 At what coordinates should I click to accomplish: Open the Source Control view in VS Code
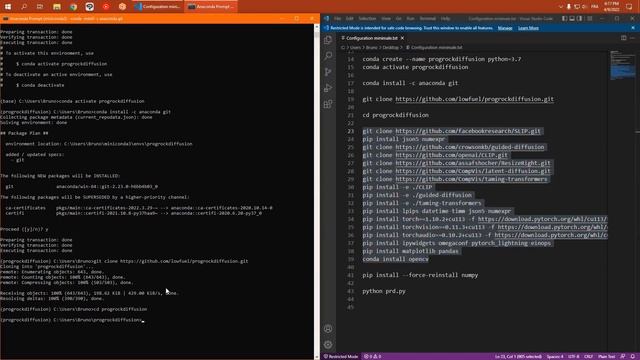tap(328, 72)
